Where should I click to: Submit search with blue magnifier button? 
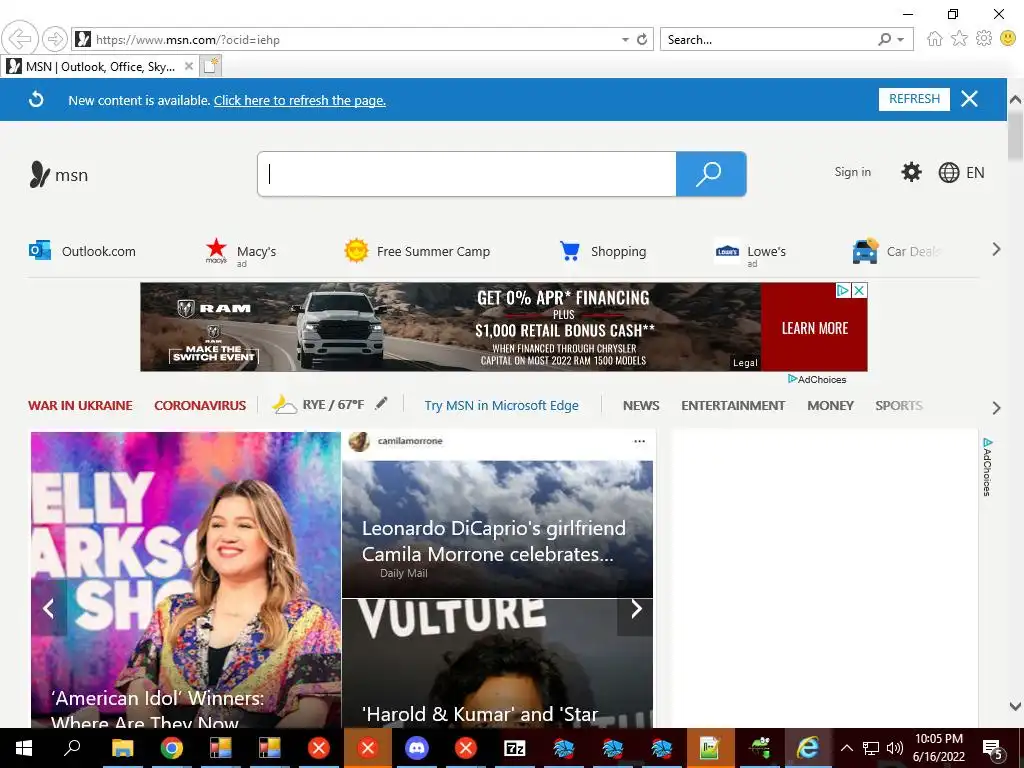pos(711,174)
